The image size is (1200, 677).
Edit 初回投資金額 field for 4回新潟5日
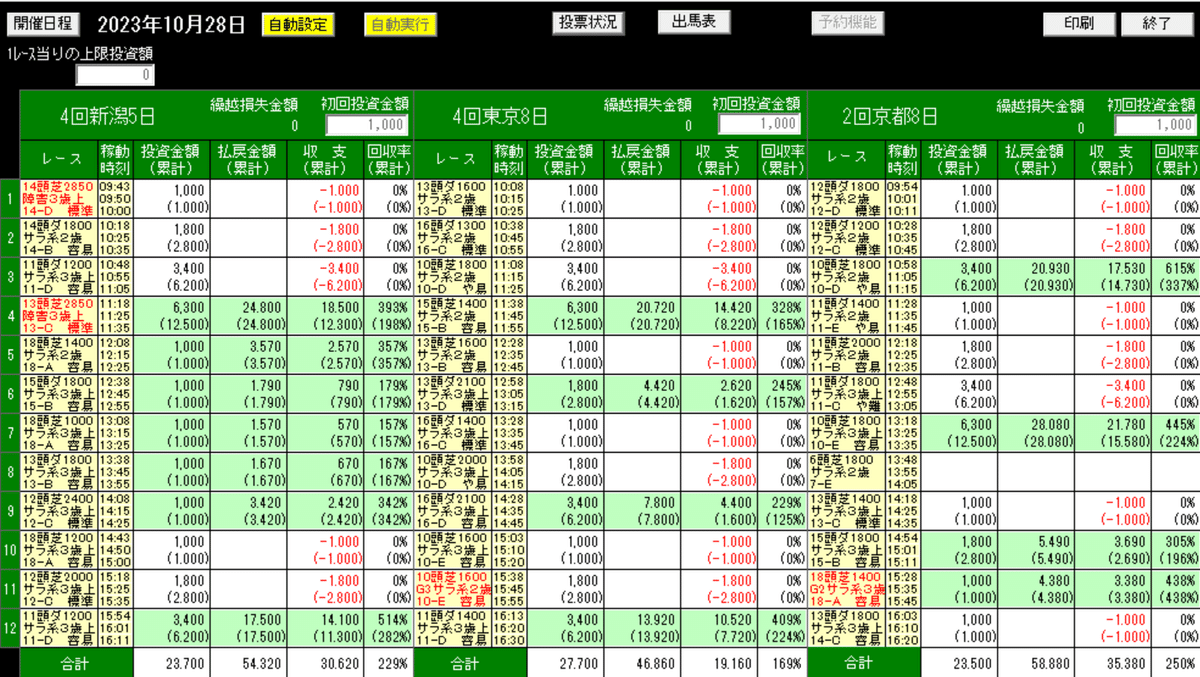tap(367, 125)
